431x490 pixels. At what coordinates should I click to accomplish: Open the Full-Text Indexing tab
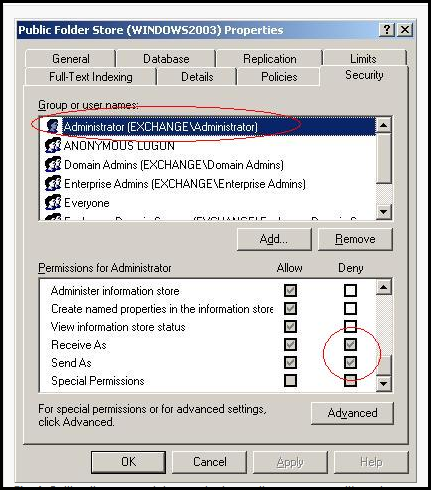click(x=91, y=77)
